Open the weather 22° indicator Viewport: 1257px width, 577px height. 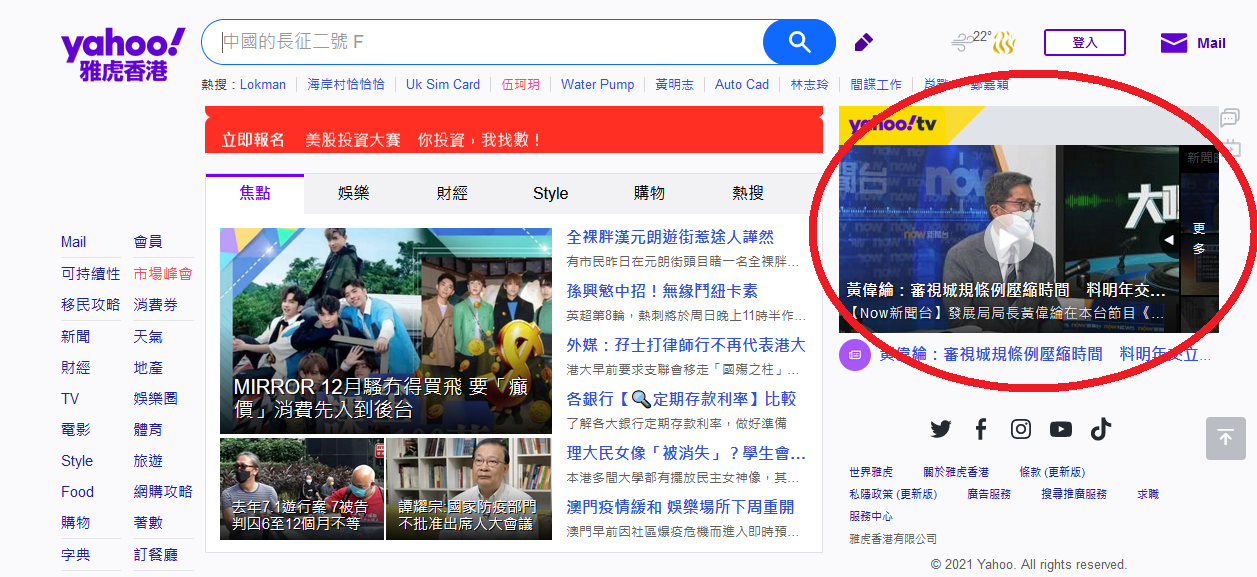pos(984,42)
